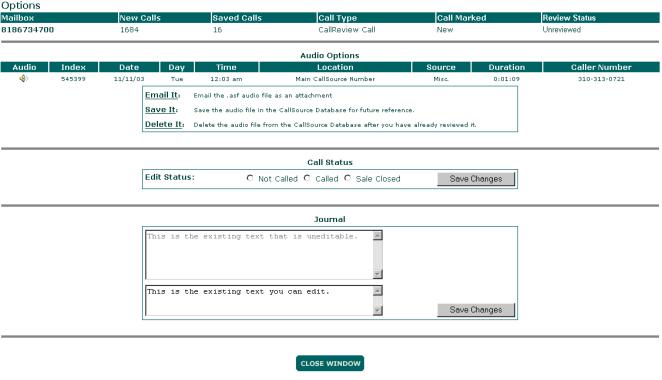Click the Call Marked column header
Screen dimensions: 662x380
(x=488, y=18)
